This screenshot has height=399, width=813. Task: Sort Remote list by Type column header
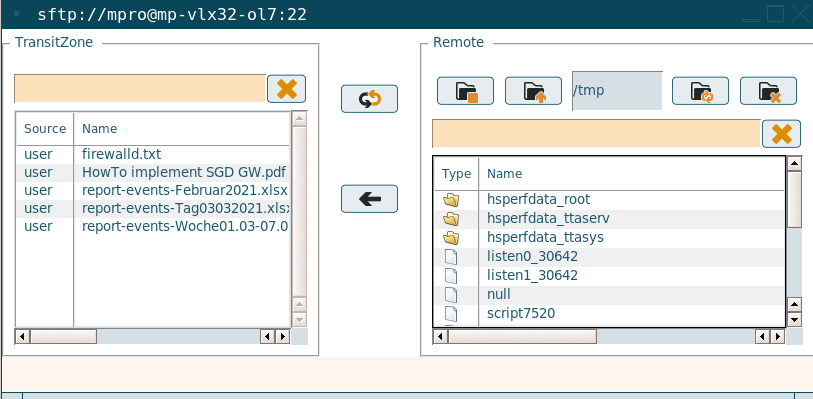(456, 174)
